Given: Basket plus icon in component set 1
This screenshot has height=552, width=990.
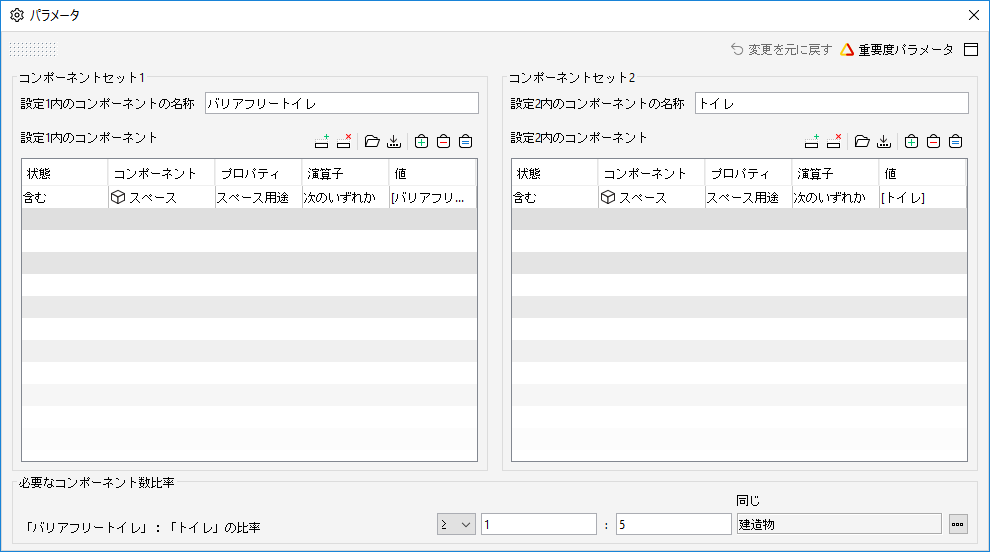Looking at the screenshot, I should [422, 141].
